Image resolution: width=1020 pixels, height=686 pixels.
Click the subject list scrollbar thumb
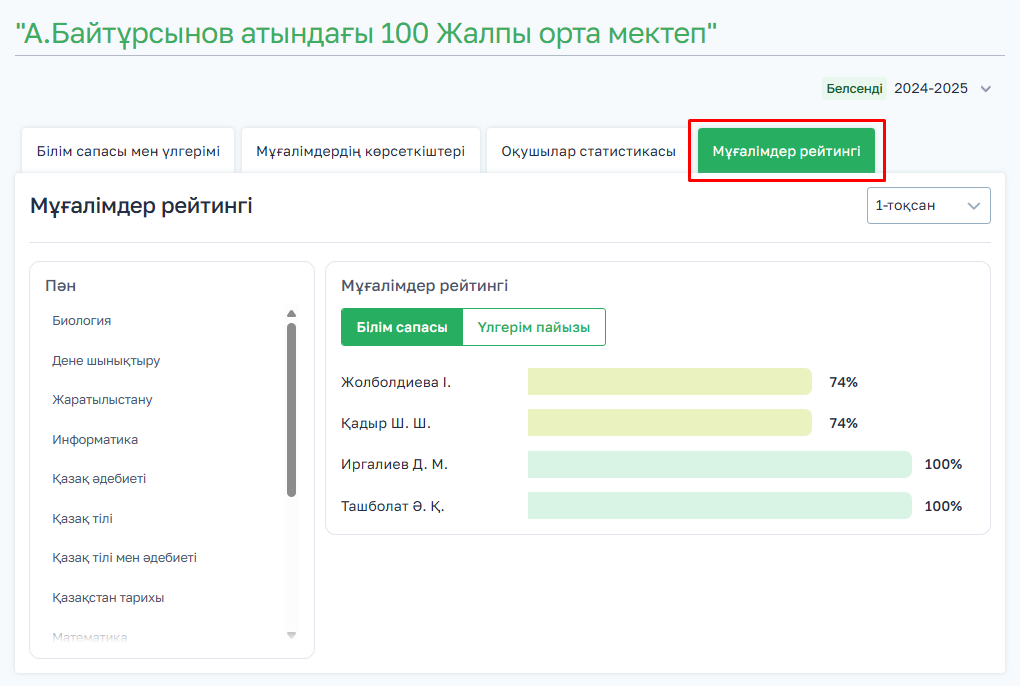(x=291, y=410)
